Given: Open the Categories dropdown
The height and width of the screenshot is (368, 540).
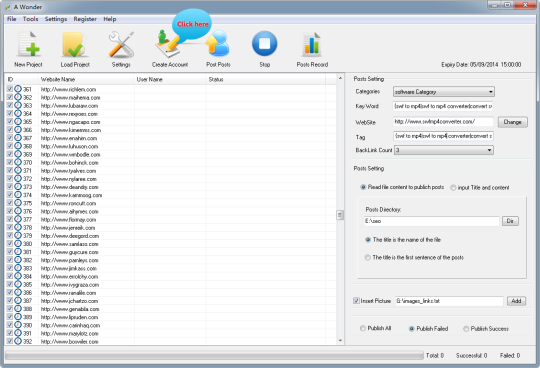Looking at the screenshot, I should click(444, 92).
